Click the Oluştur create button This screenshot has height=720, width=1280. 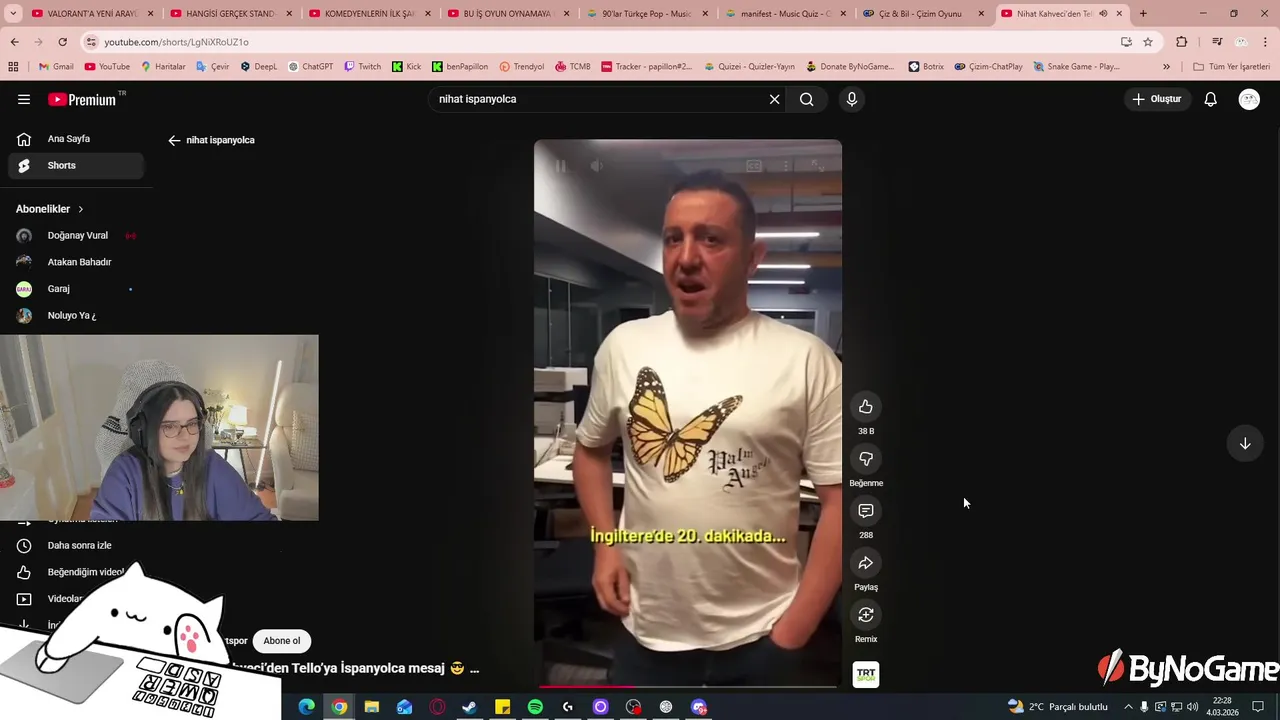pyautogui.click(x=1157, y=99)
